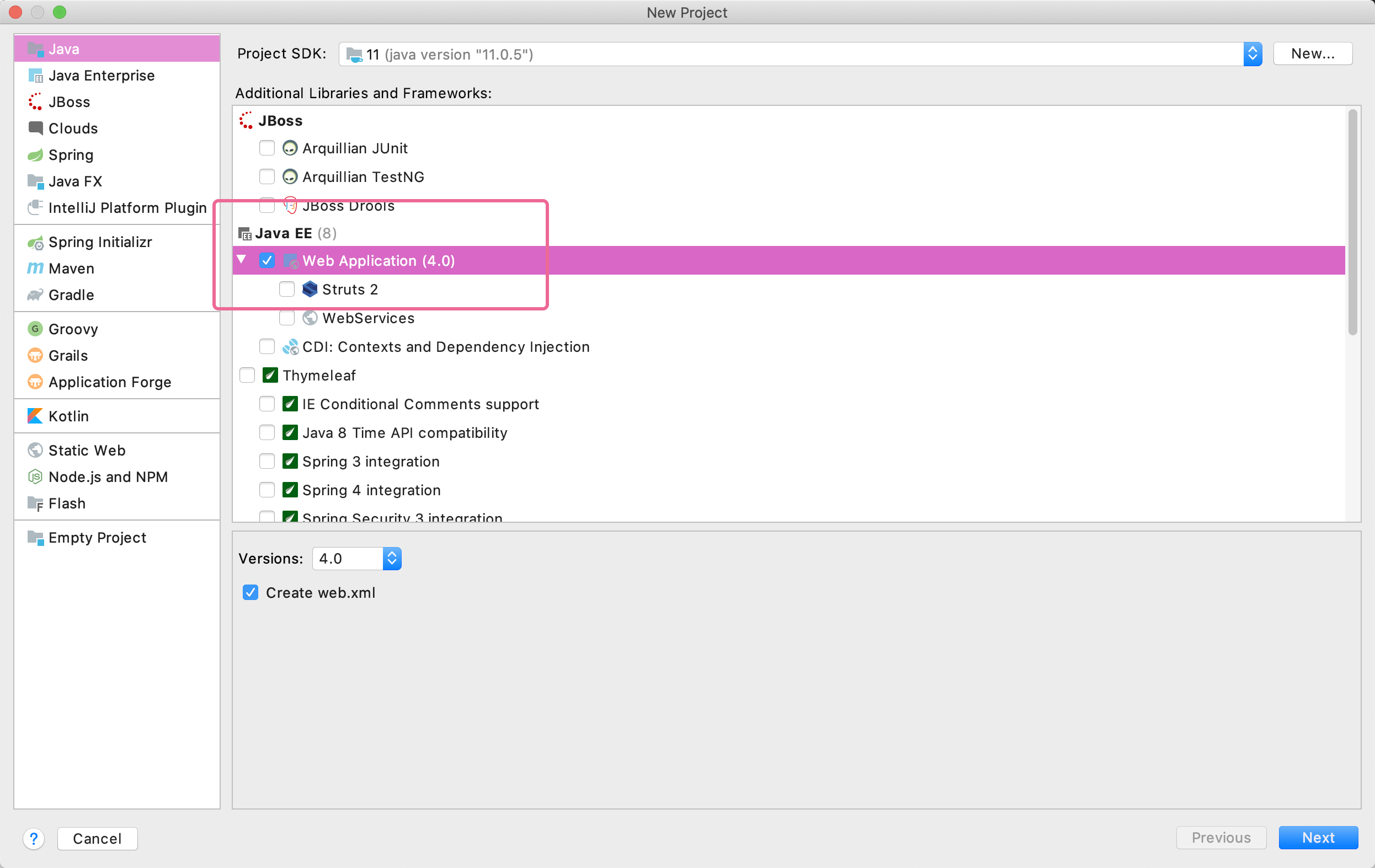Click the Web Application module icon
Screen dimensions: 1375x868
291,261
